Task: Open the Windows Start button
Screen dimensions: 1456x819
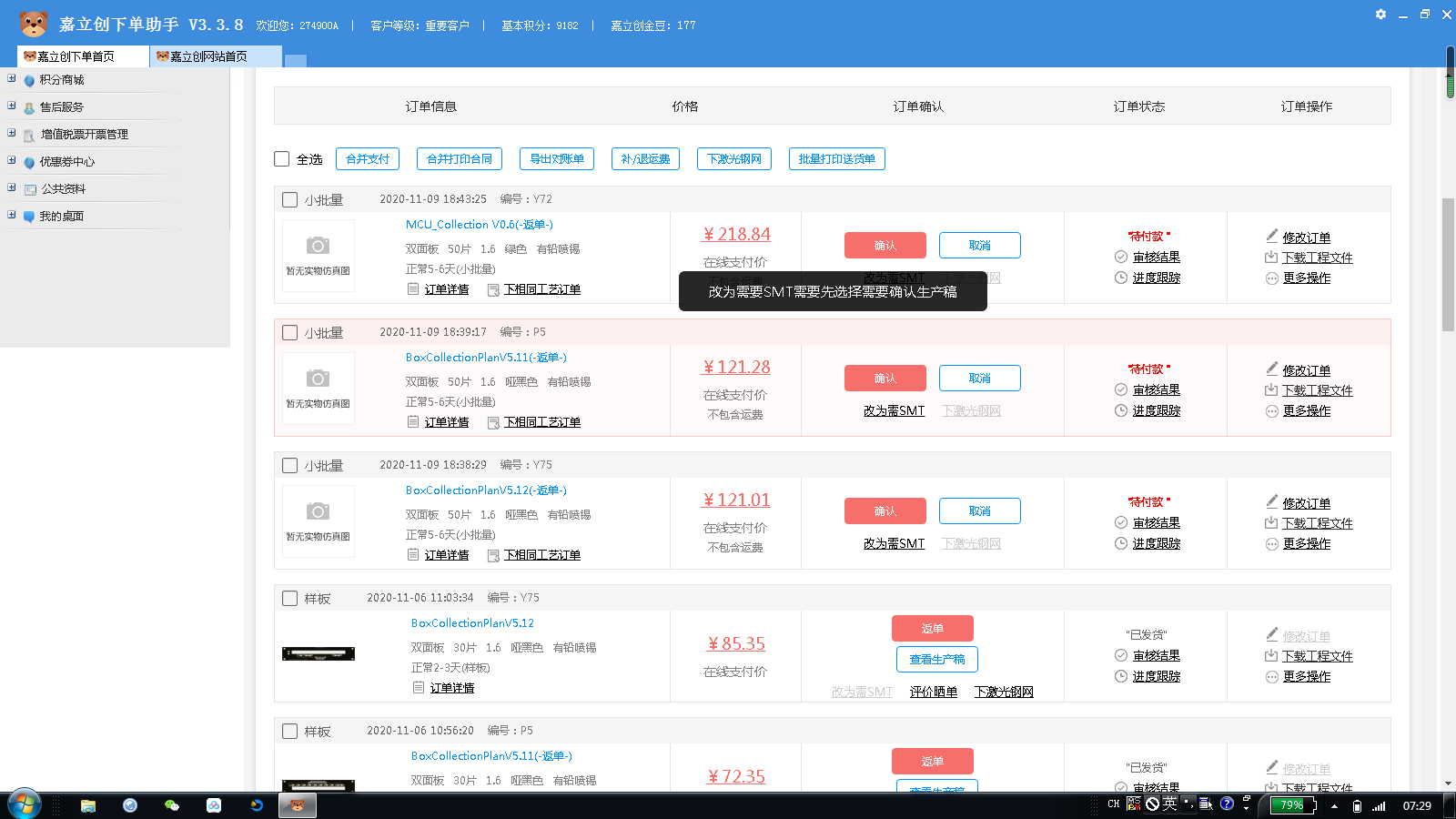Action: [x=24, y=804]
